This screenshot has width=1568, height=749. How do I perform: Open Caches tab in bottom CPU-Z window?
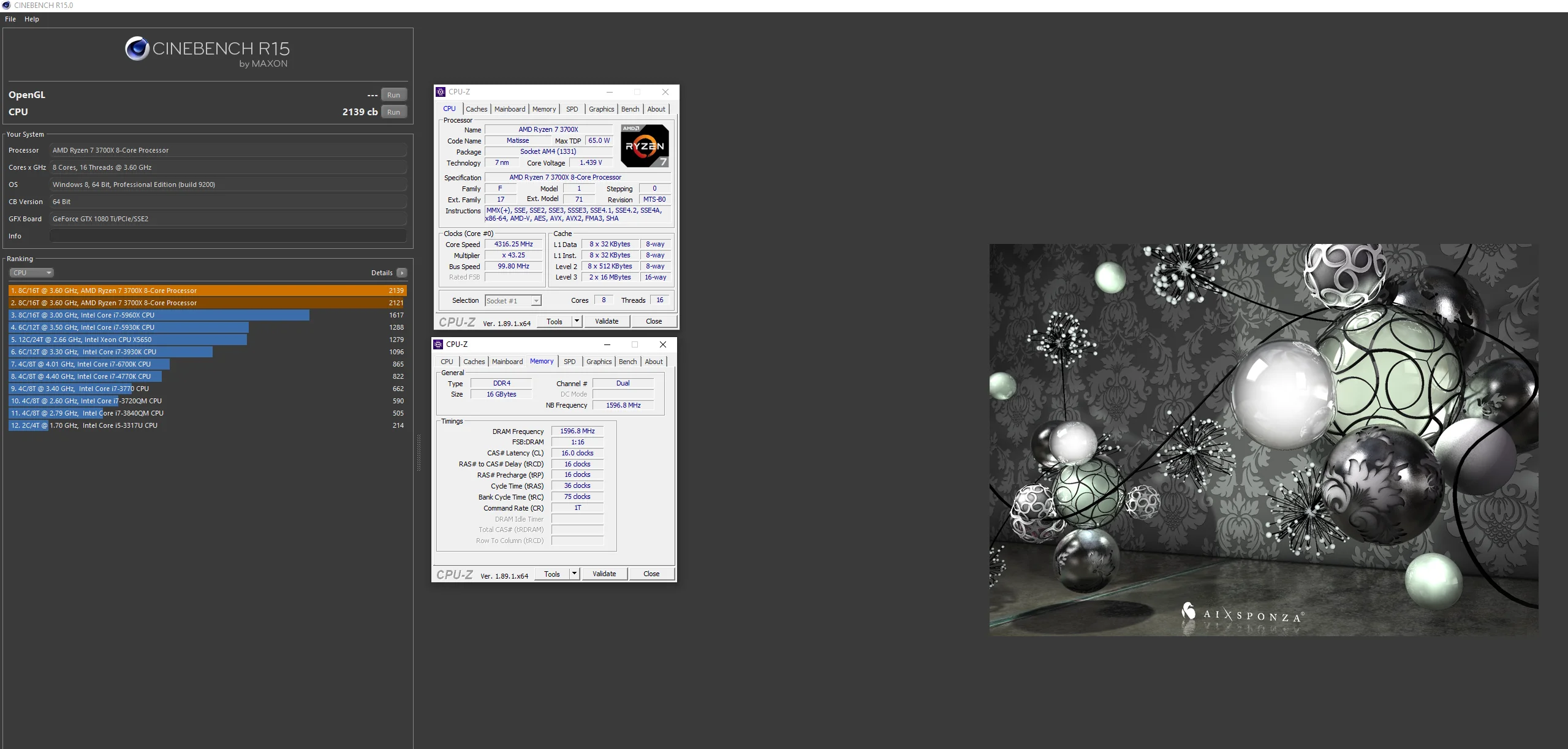pos(474,362)
